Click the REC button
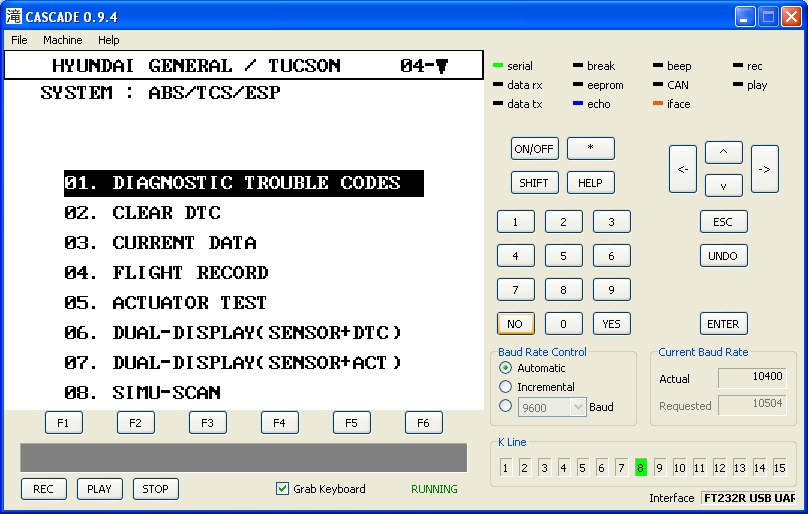This screenshot has width=808, height=514. [x=43, y=489]
